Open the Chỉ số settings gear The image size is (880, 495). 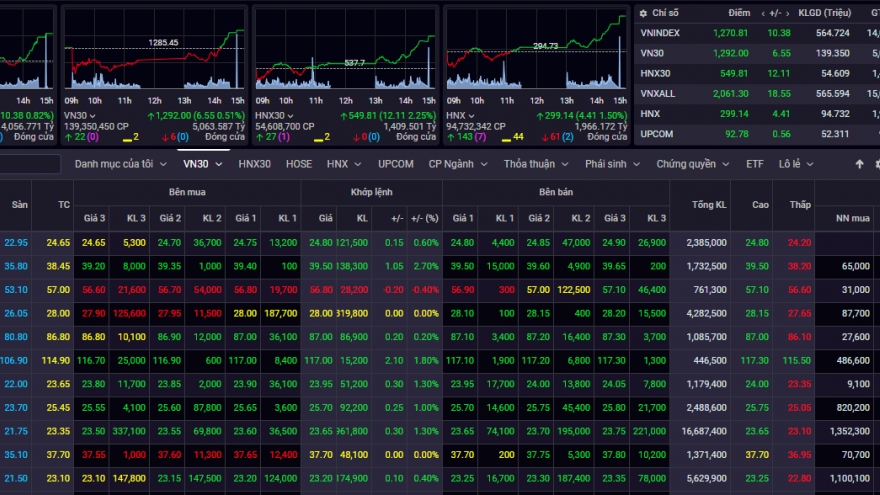[x=643, y=13]
